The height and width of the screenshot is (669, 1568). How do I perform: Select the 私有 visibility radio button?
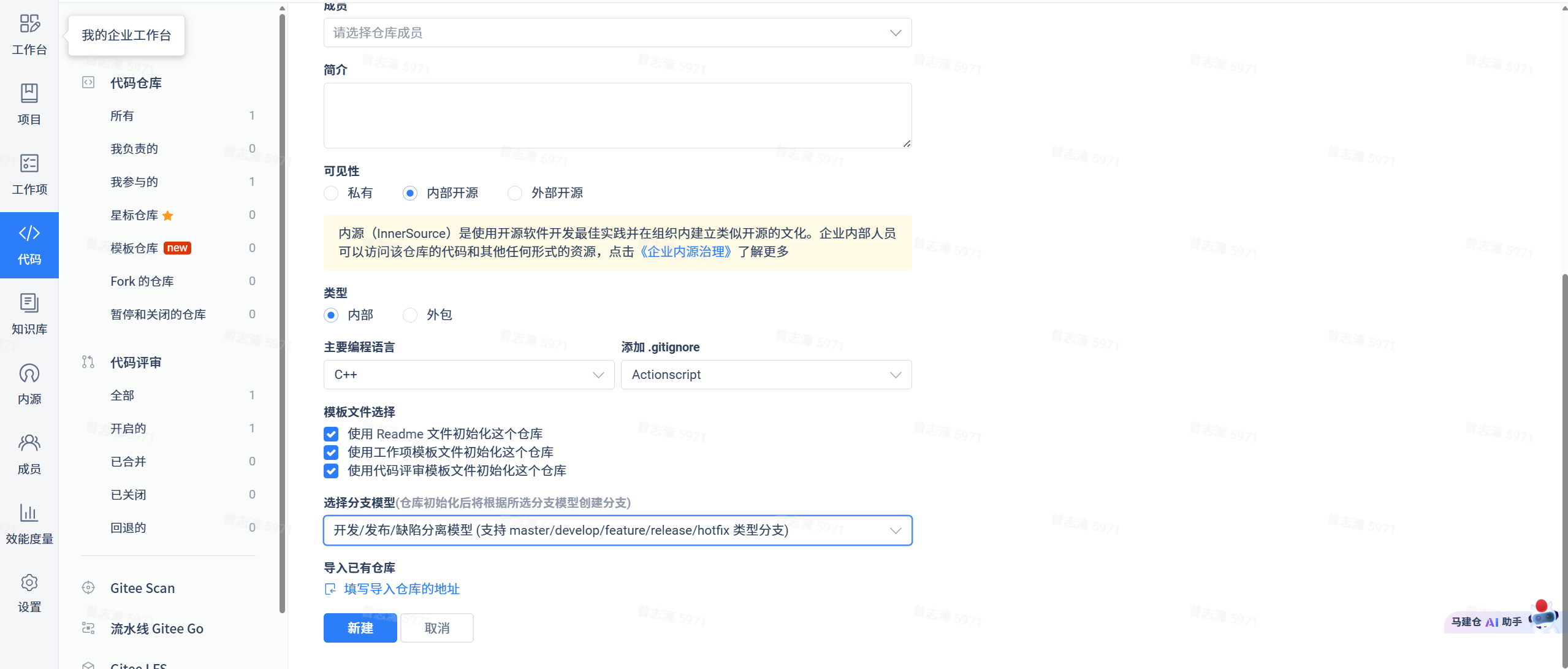331,193
